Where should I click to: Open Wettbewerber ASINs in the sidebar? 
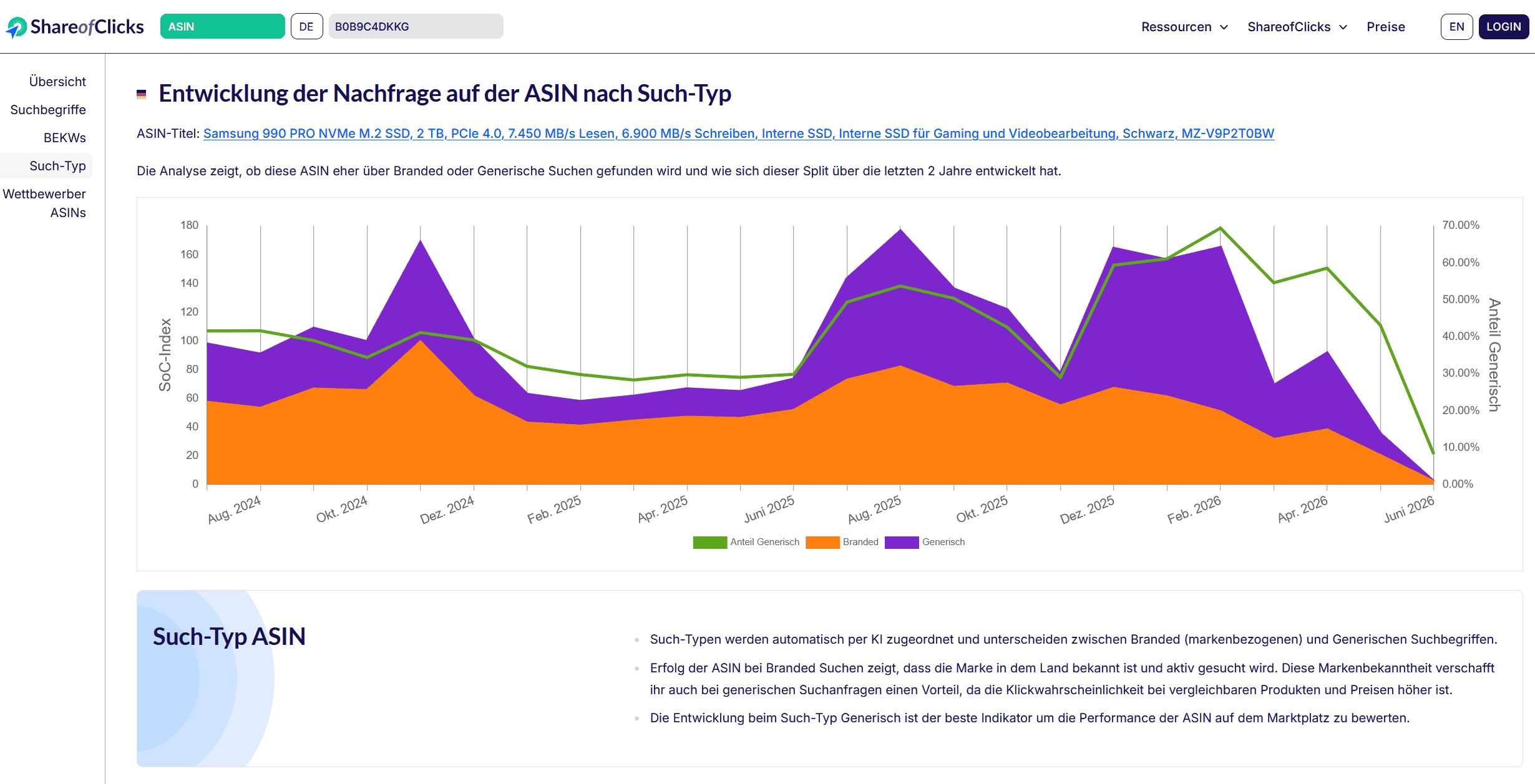pos(44,203)
